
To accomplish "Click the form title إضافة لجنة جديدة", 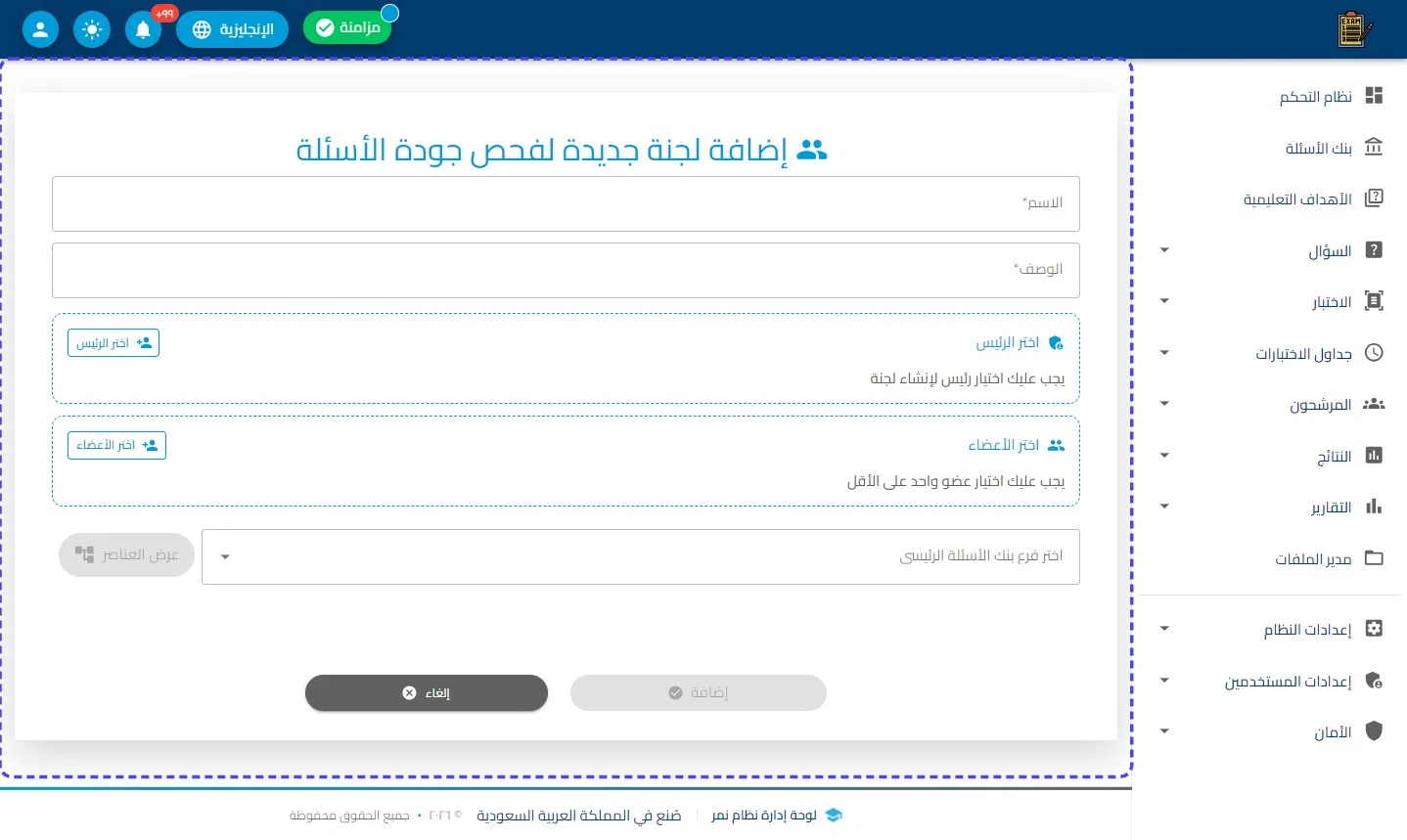I will [x=542, y=150].
